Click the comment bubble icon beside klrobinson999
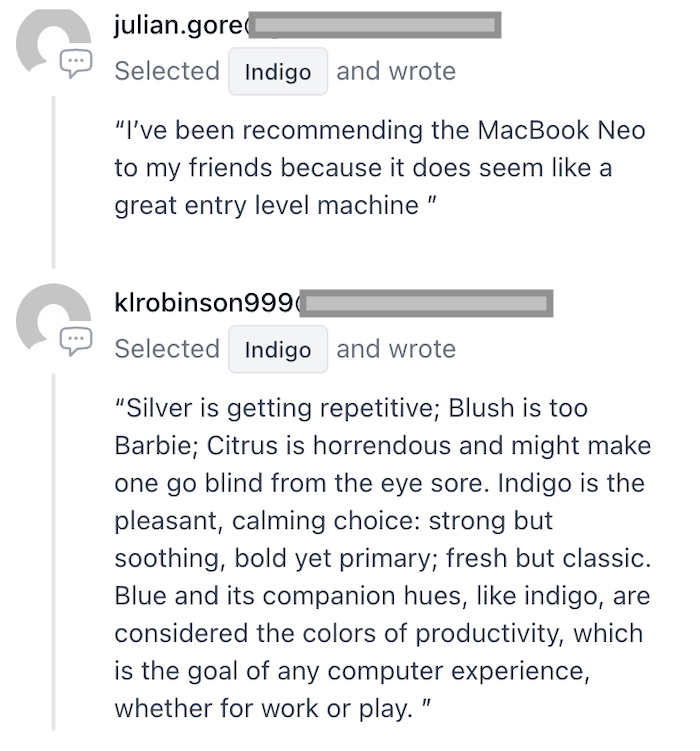 click(76, 342)
